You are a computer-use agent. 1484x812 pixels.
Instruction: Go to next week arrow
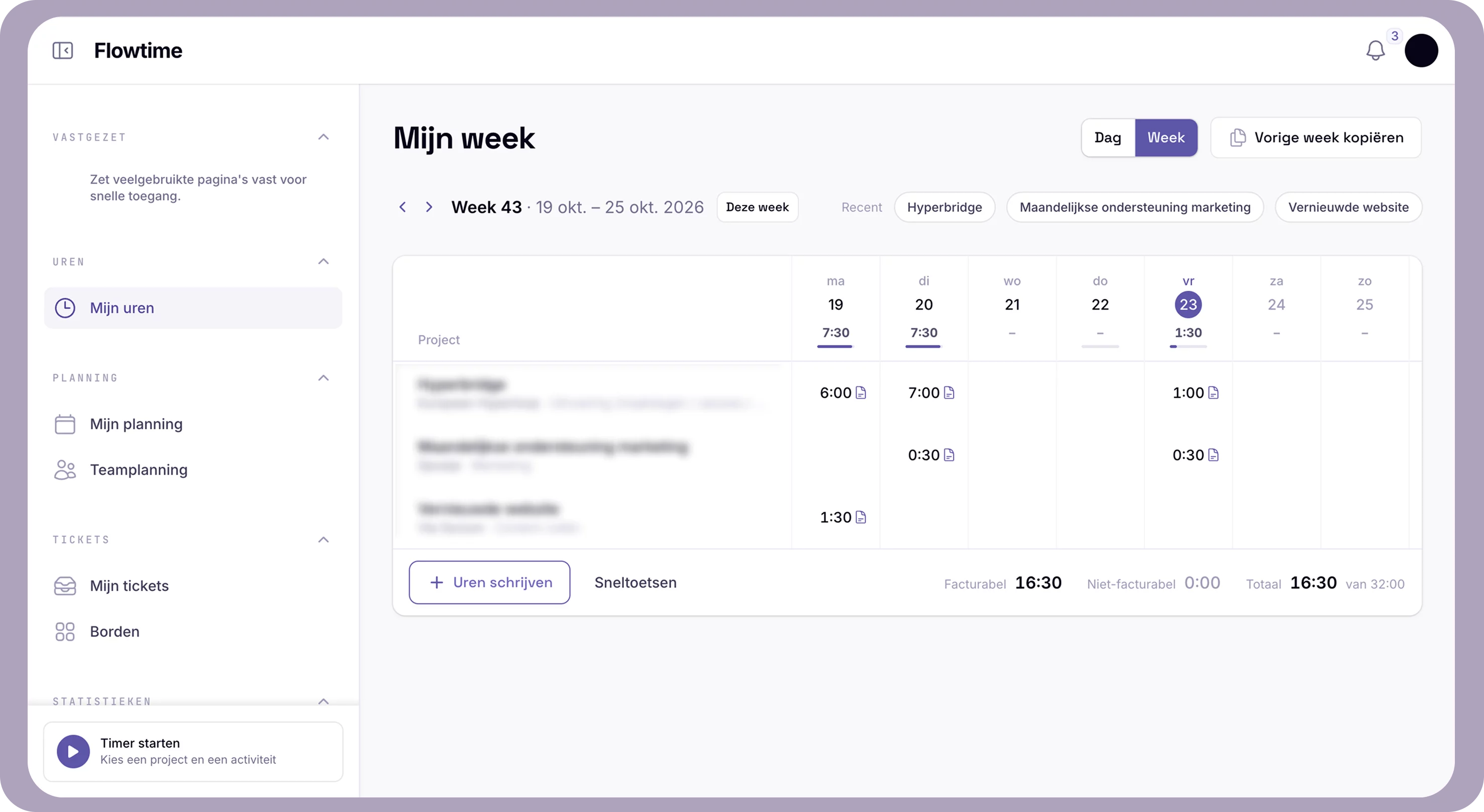(429, 207)
